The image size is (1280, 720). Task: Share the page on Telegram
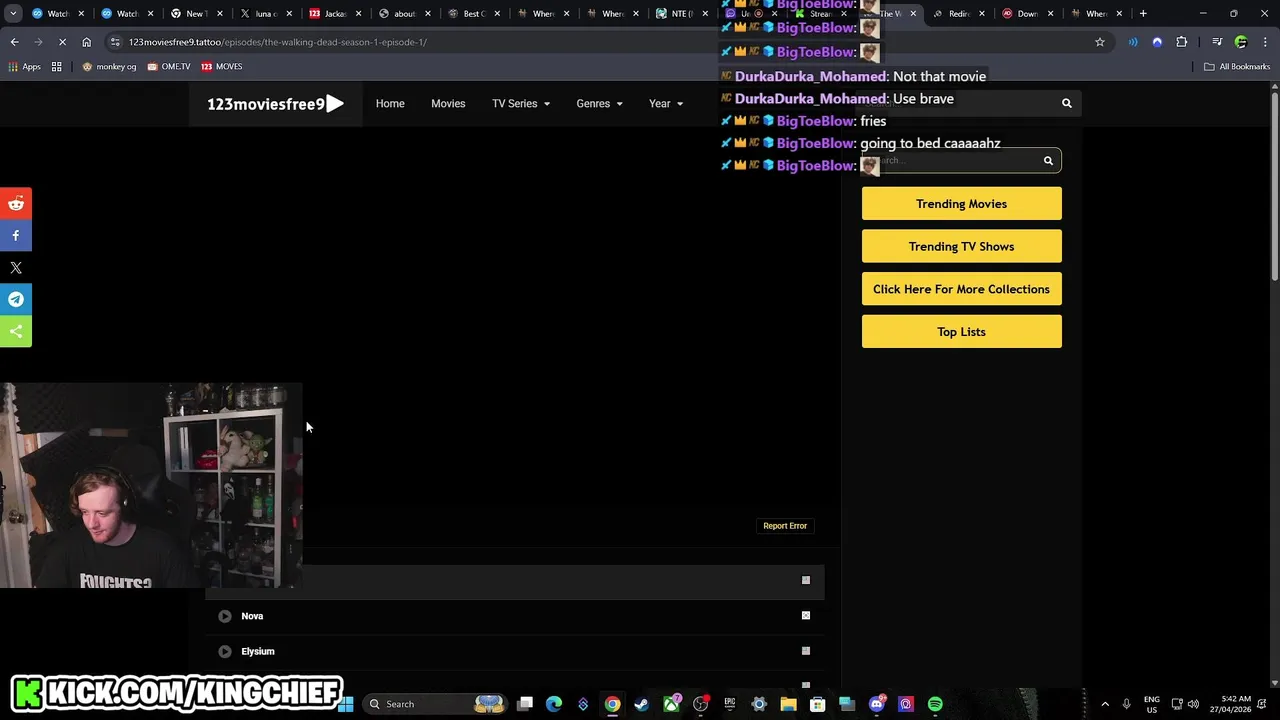(x=16, y=300)
